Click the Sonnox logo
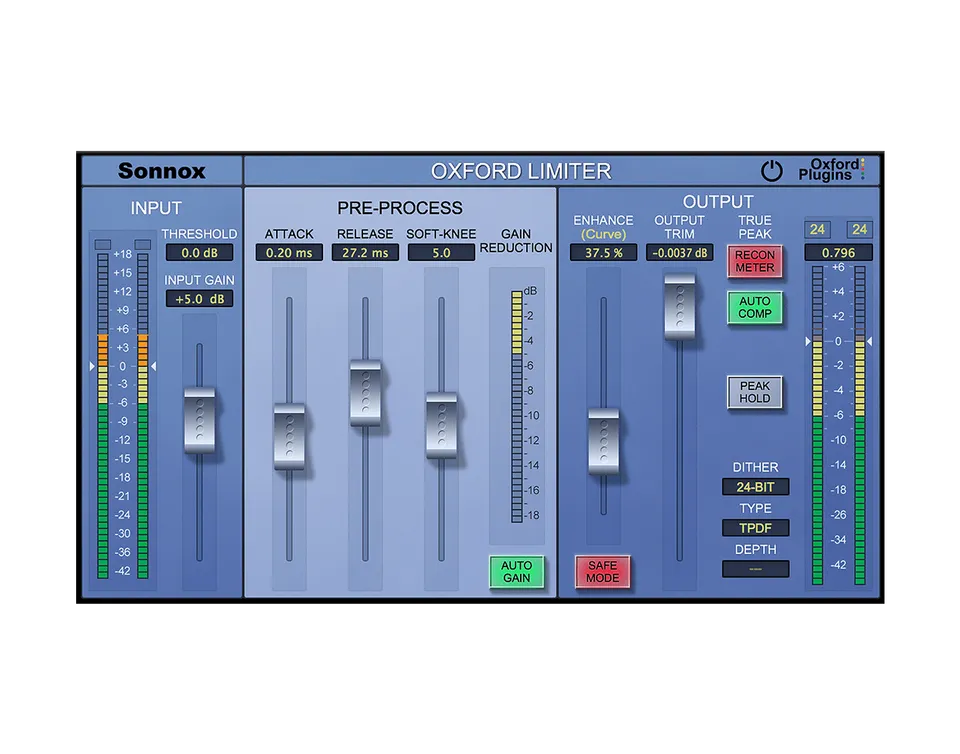The image size is (960, 754). pos(162,171)
